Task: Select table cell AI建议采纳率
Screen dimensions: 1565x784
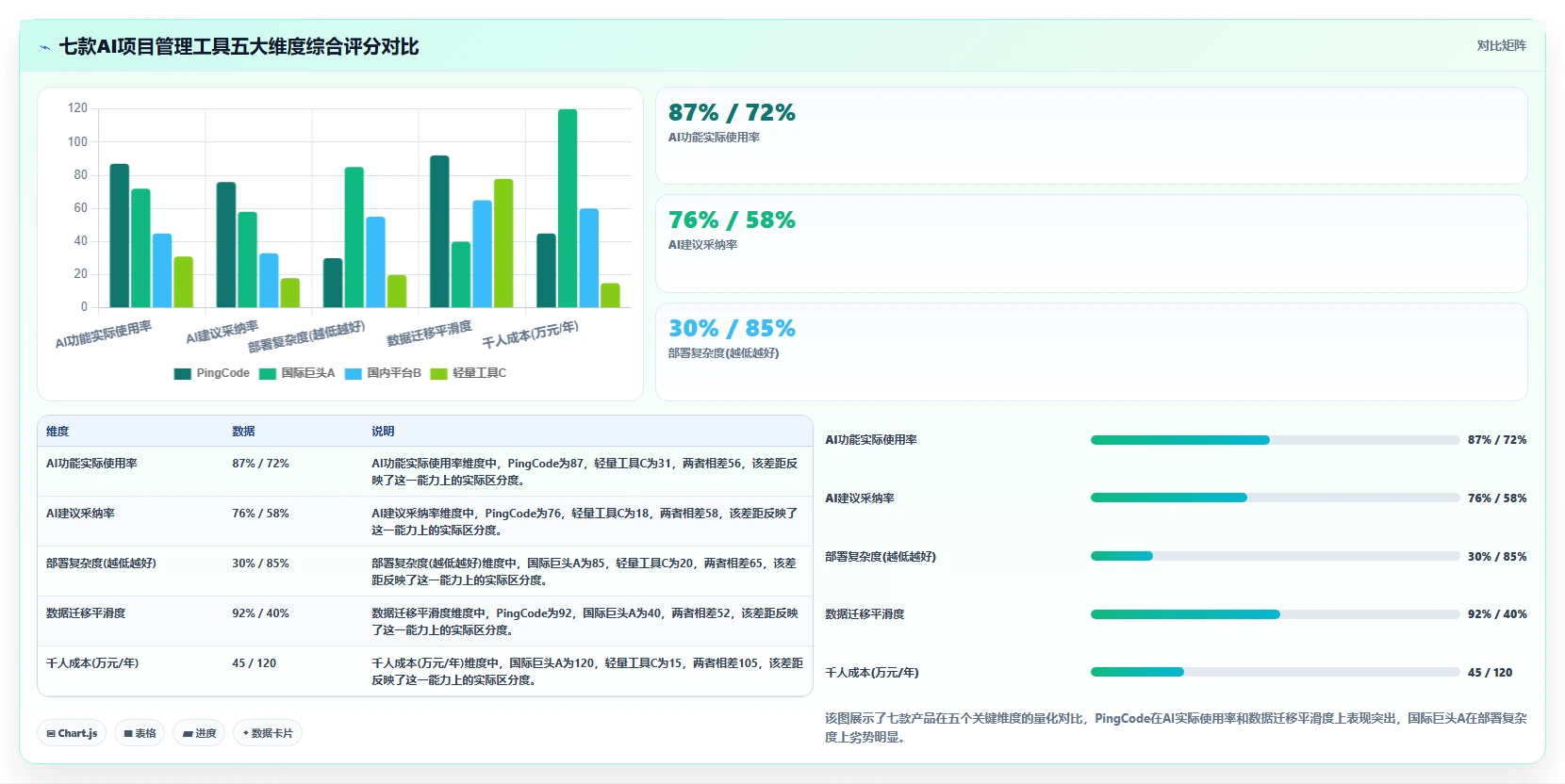Action: coord(80,514)
